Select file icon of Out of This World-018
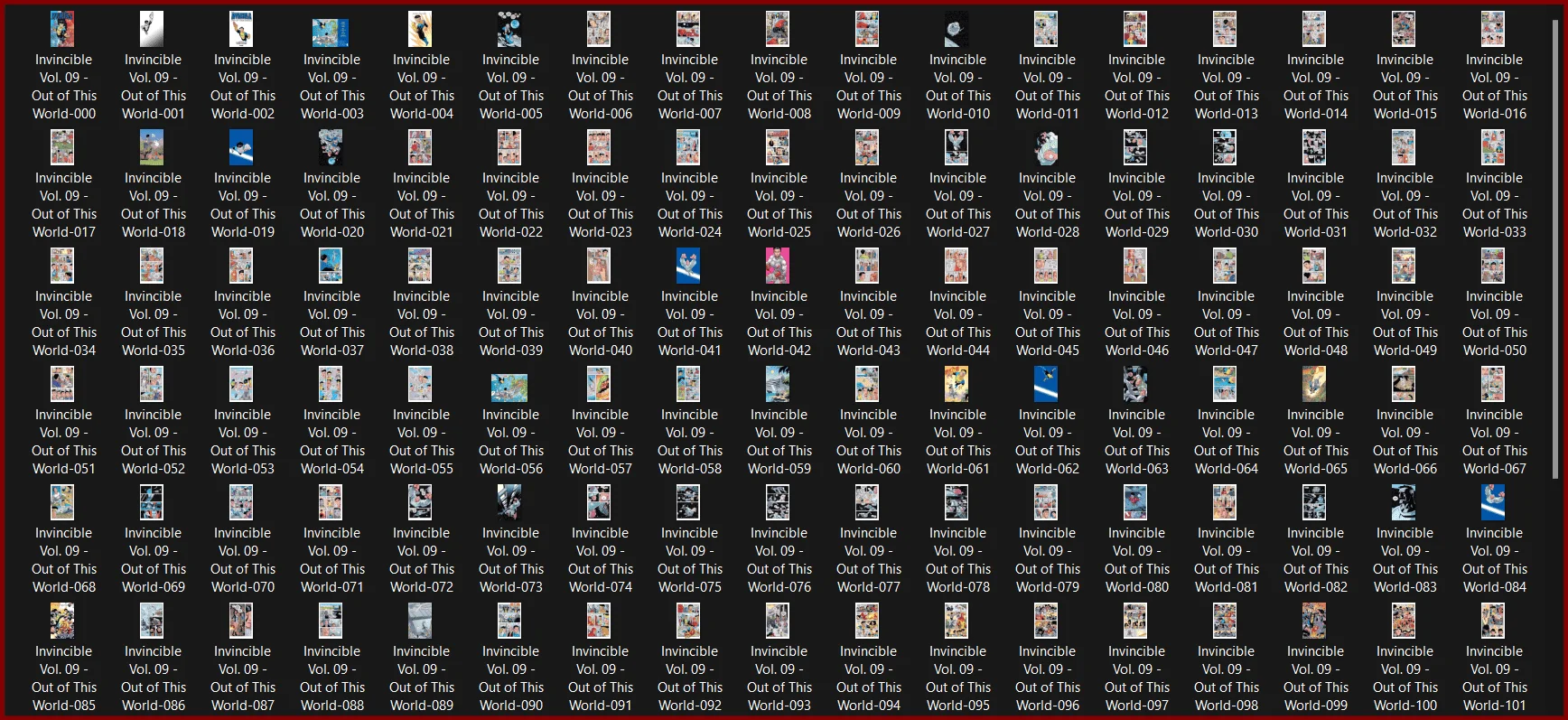The height and width of the screenshot is (720, 1568). (152, 148)
